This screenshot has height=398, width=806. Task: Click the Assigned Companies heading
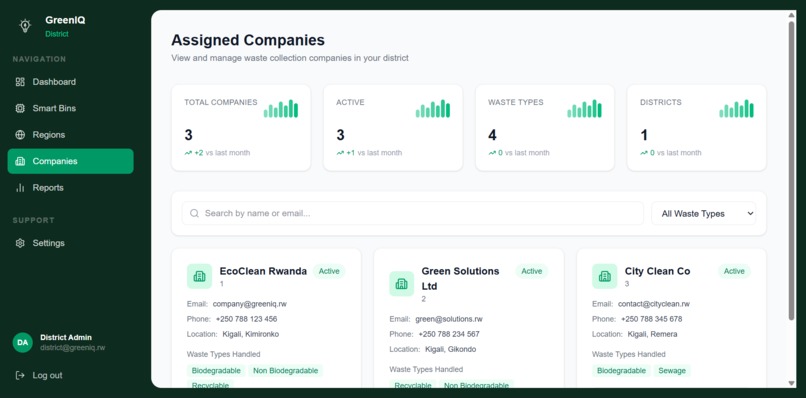(248, 40)
